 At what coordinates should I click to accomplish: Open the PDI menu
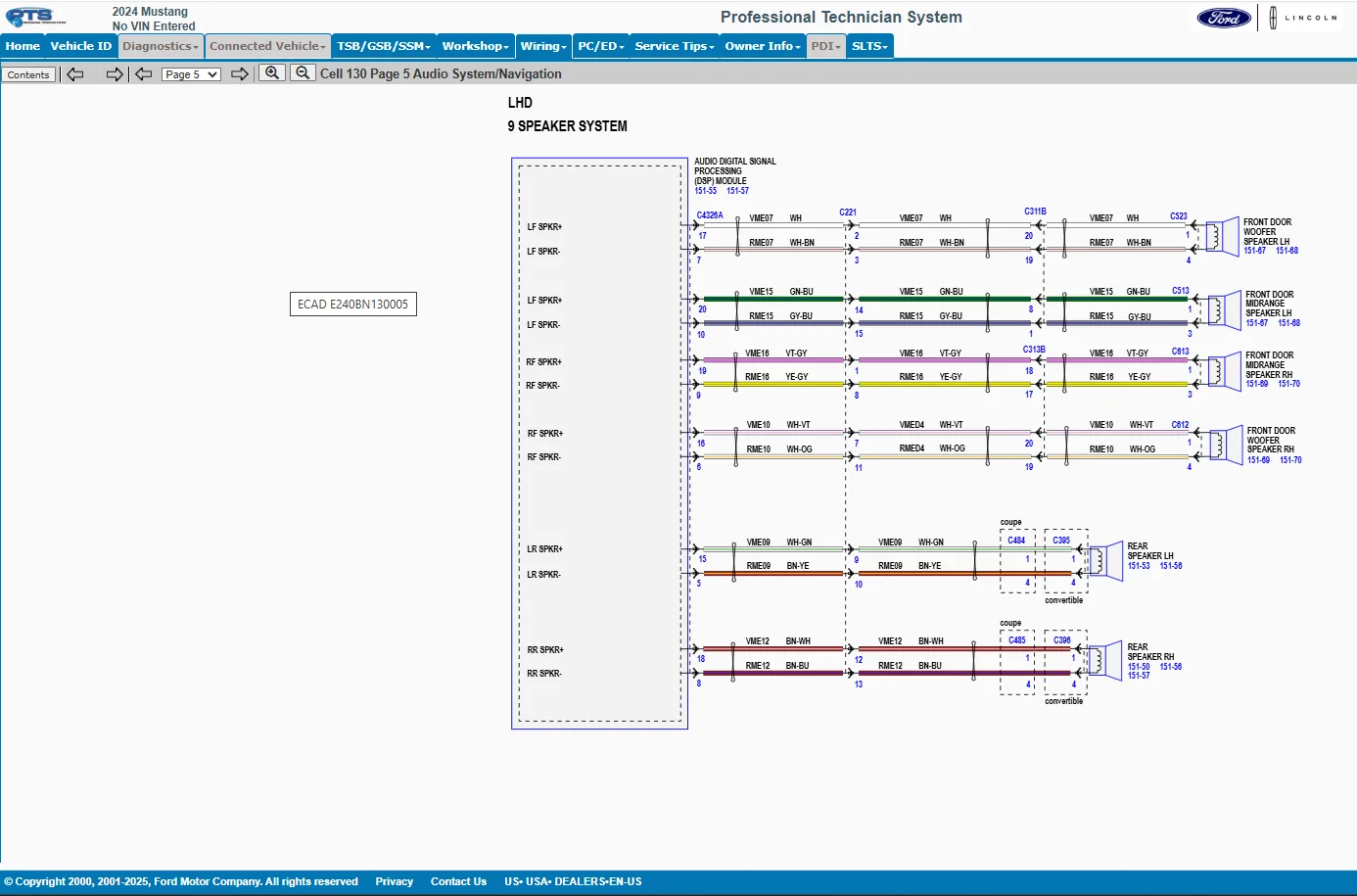tap(825, 46)
